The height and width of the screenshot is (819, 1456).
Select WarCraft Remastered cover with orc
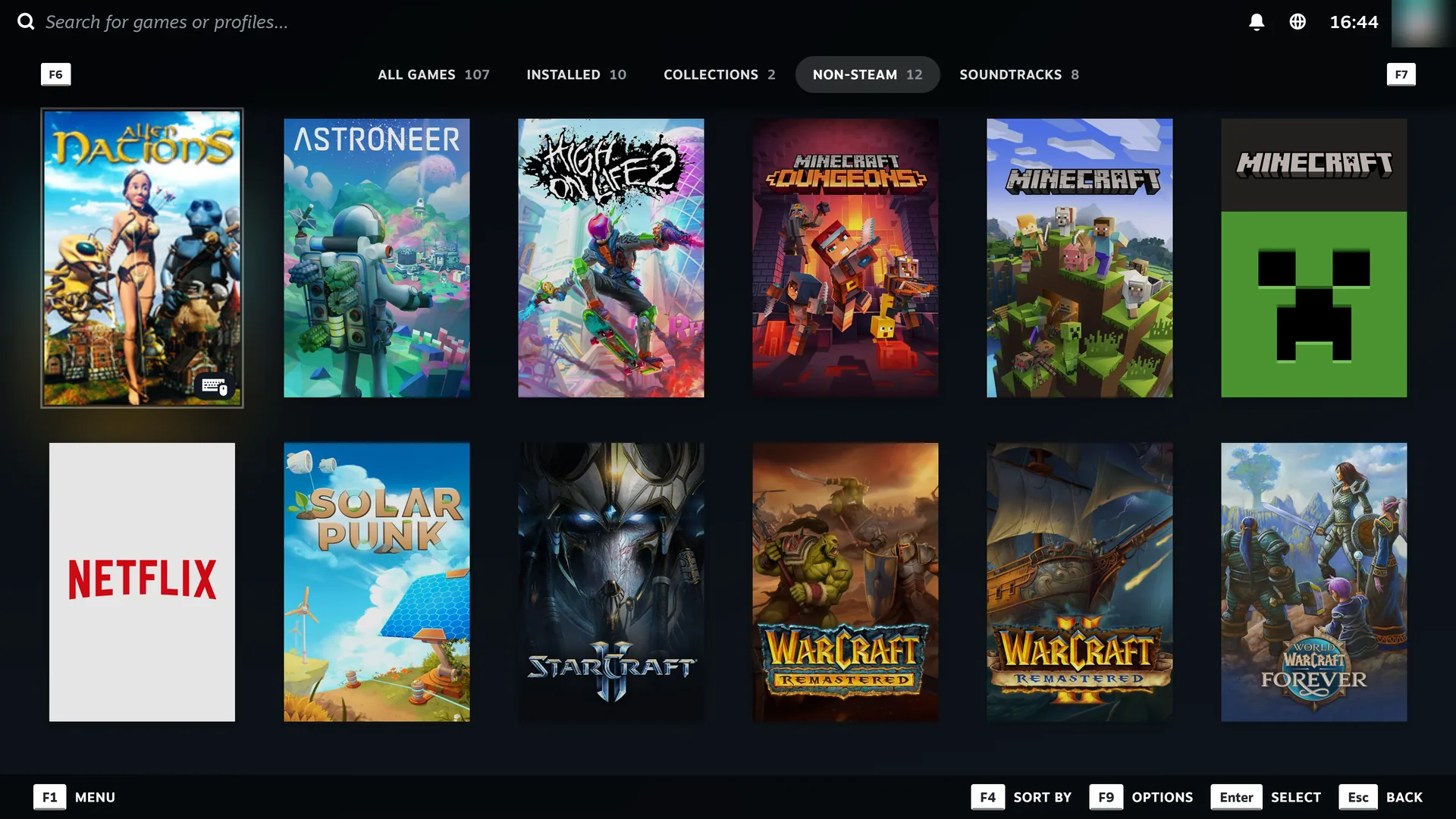click(x=846, y=582)
